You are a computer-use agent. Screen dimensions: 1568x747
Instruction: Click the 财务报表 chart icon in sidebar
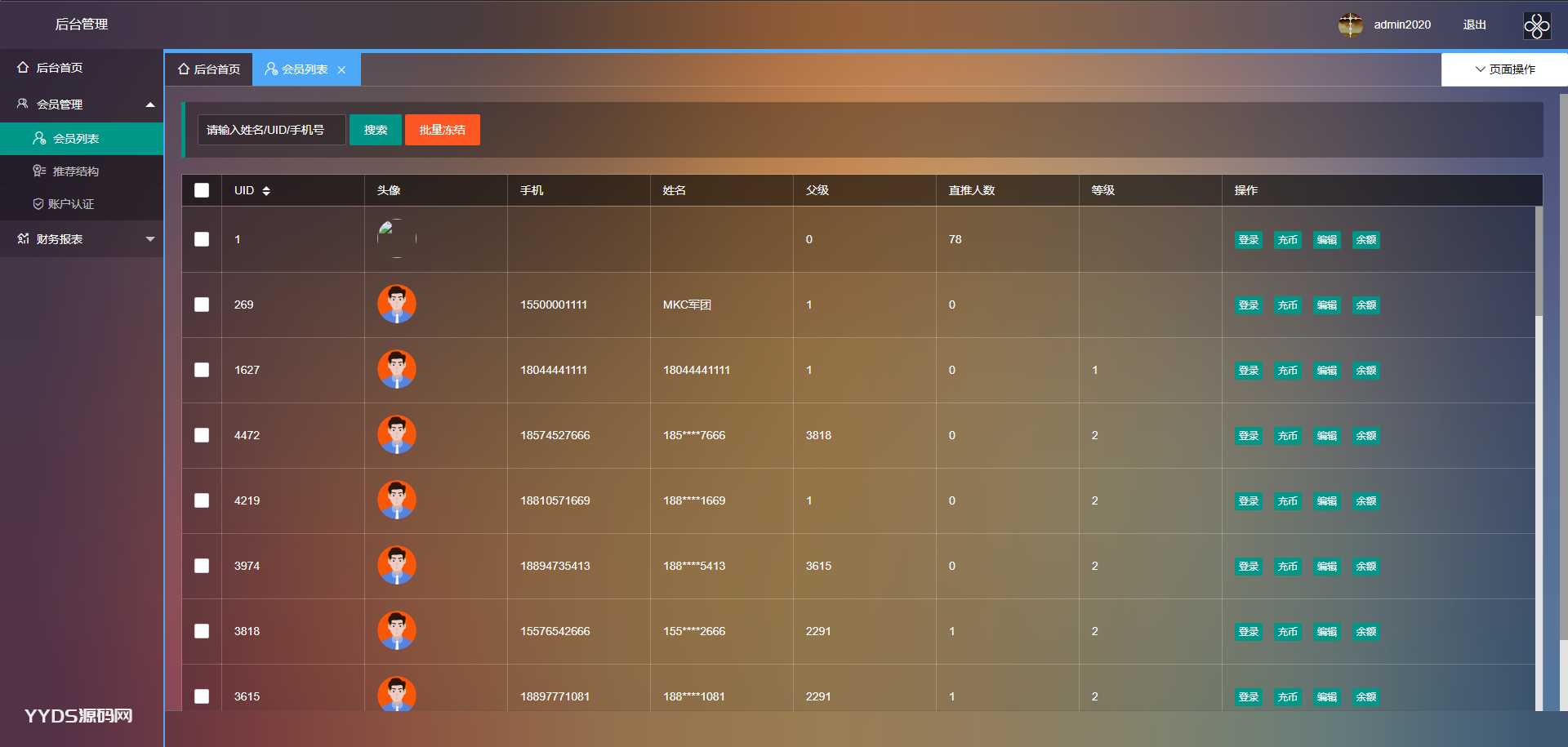tap(23, 238)
